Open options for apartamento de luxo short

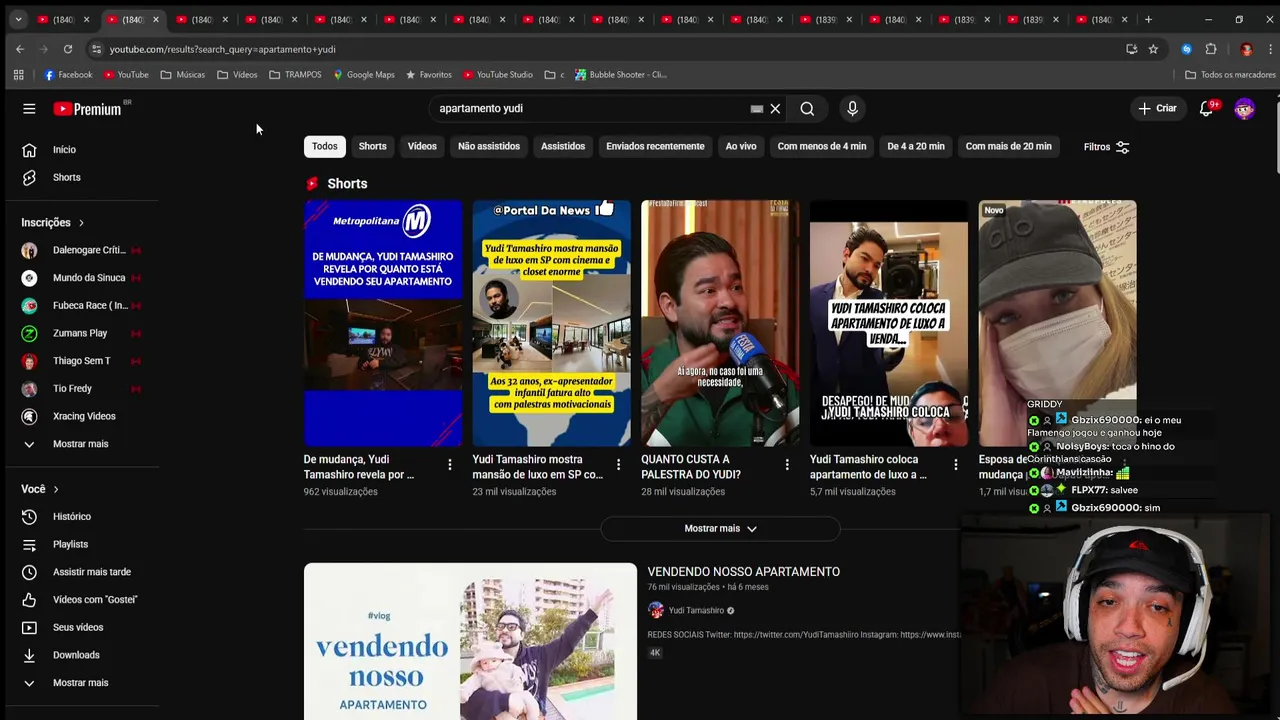coord(955,465)
